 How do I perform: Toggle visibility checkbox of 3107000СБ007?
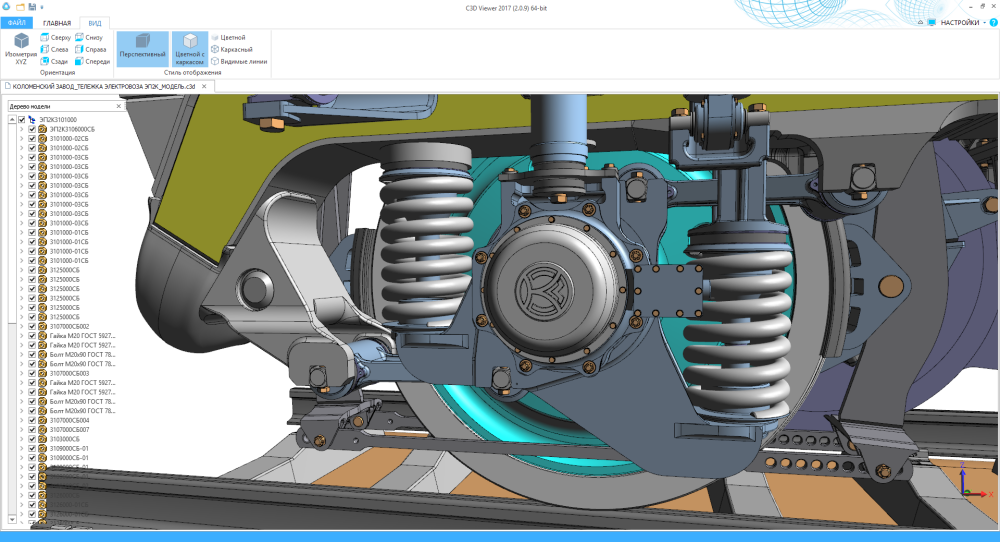click(x=32, y=429)
